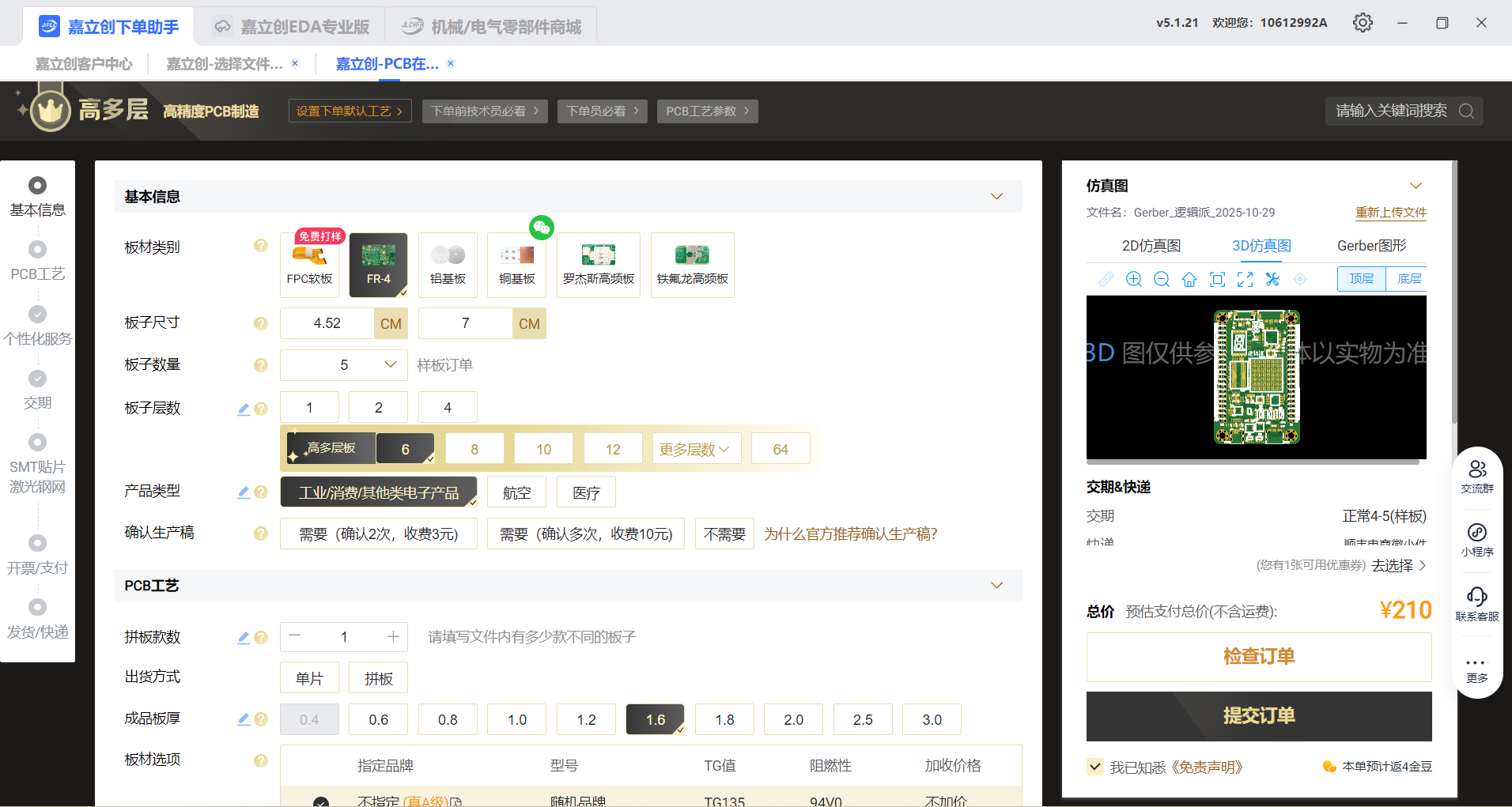Open PCB工艺参数 link button
Viewport: 1512px width, 807px height.
(x=707, y=111)
